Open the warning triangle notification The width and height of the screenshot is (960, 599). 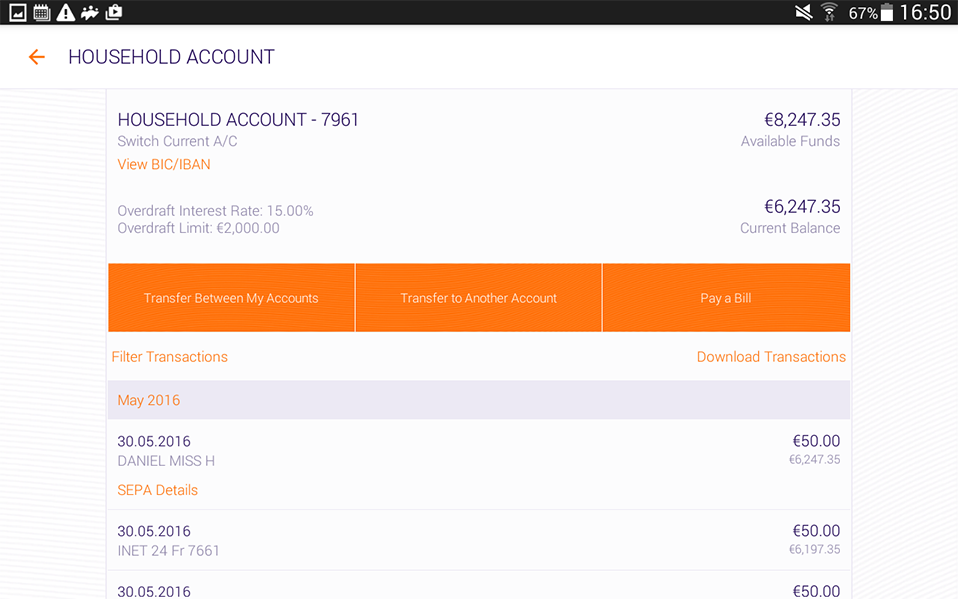click(x=66, y=12)
